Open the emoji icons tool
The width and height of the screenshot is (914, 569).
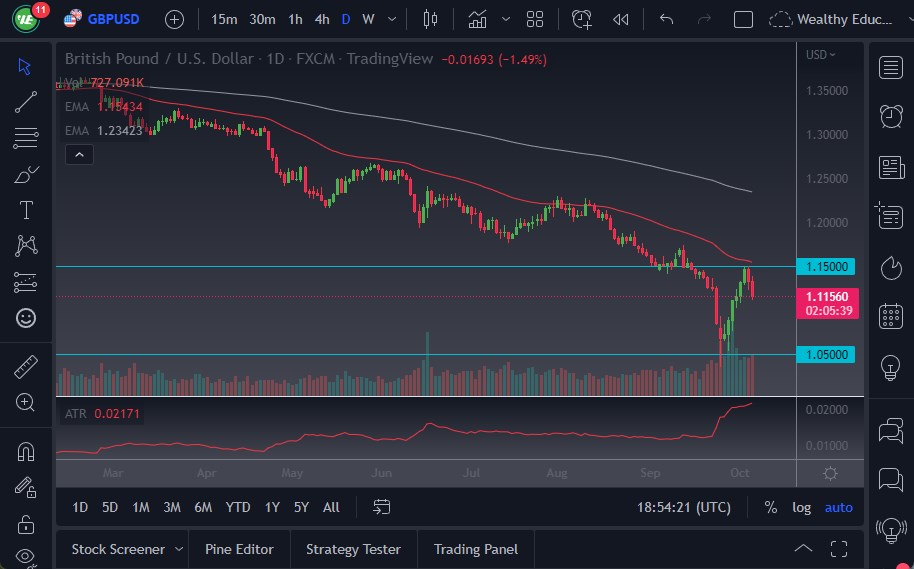tap(26, 318)
